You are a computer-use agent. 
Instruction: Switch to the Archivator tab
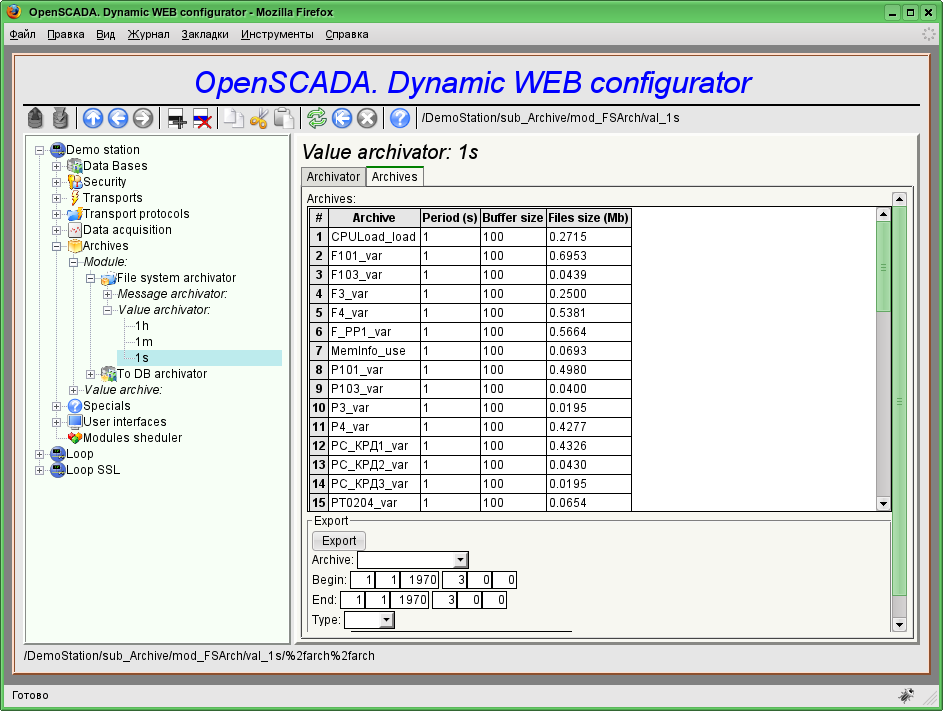(333, 177)
